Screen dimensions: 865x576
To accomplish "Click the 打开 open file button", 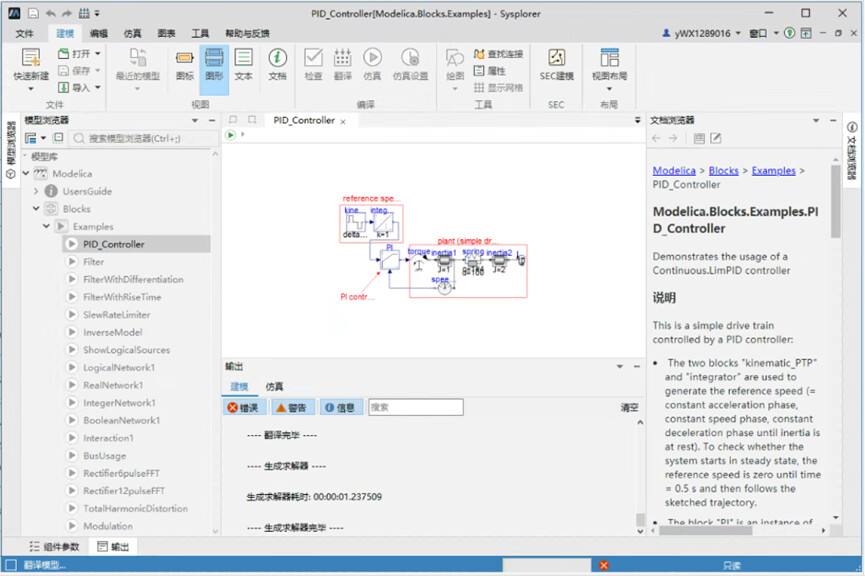I will (x=75, y=54).
